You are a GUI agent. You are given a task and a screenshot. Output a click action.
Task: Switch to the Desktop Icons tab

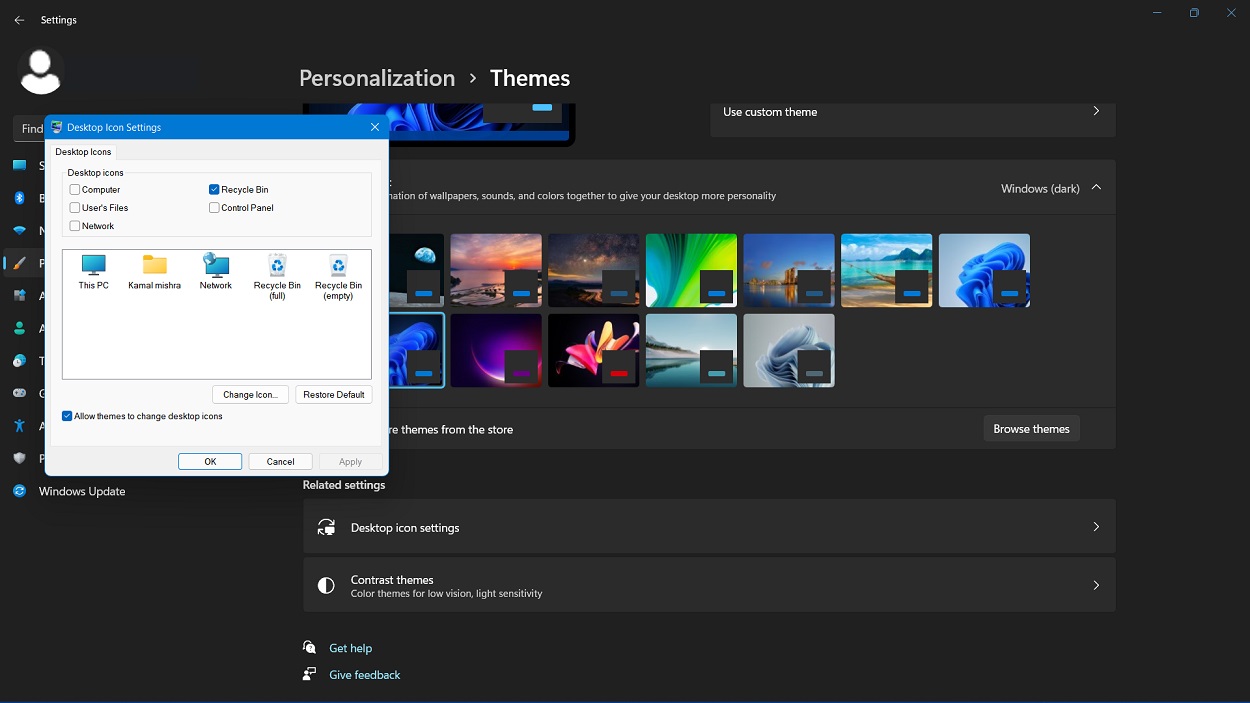(83, 151)
